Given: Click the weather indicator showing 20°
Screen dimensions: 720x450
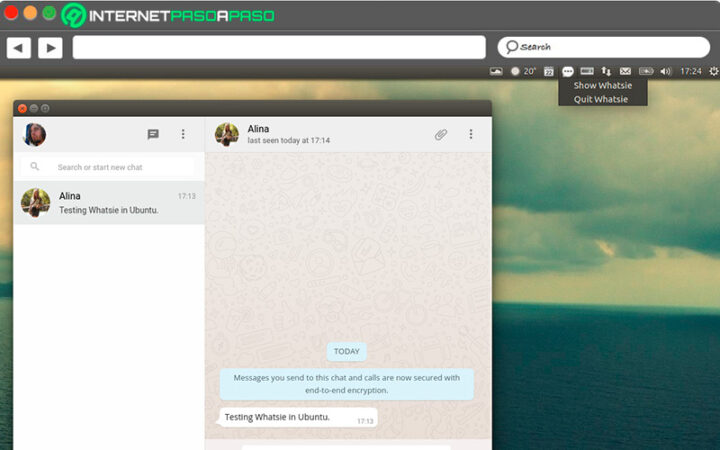Looking at the screenshot, I should [524, 72].
